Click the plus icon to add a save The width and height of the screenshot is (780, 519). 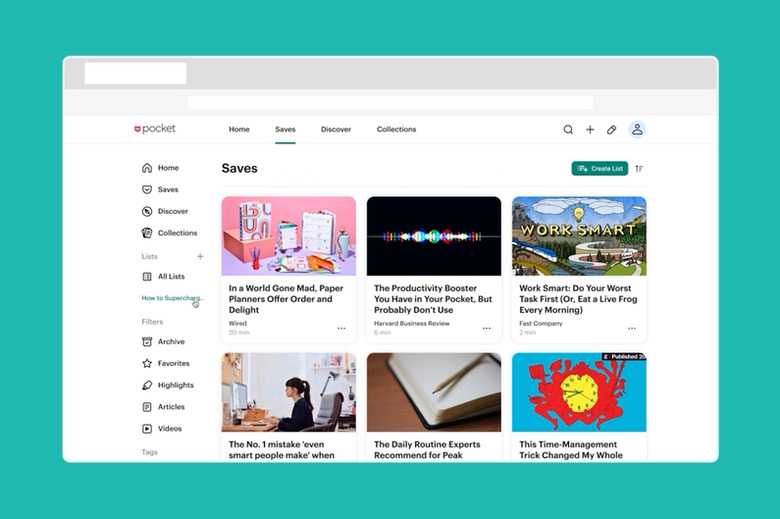pyautogui.click(x=590, y=129)
